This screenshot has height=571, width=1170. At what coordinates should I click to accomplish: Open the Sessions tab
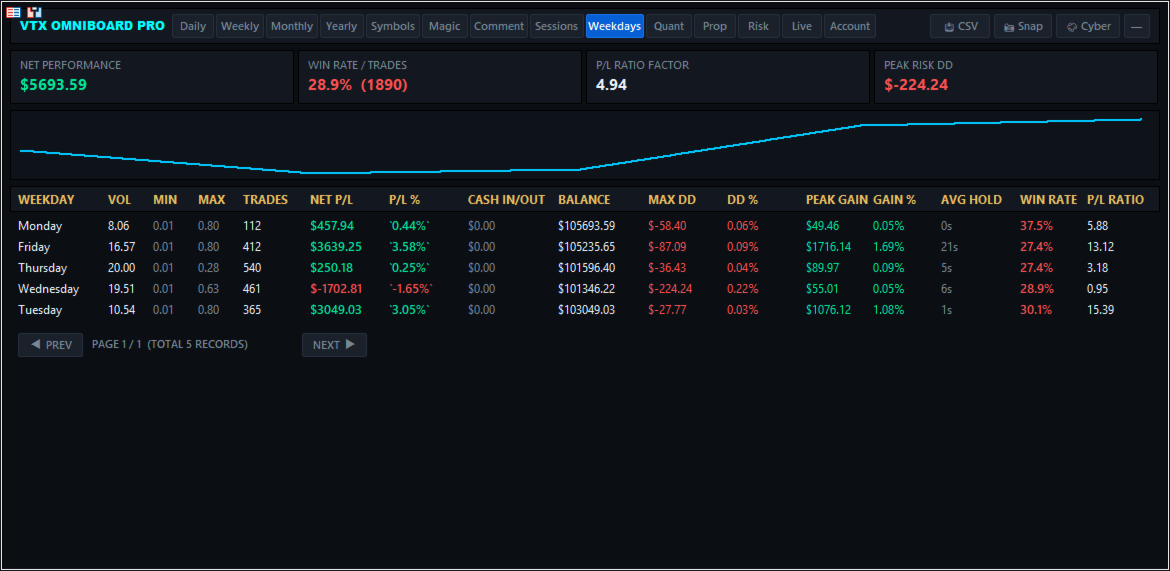(557, 26)
